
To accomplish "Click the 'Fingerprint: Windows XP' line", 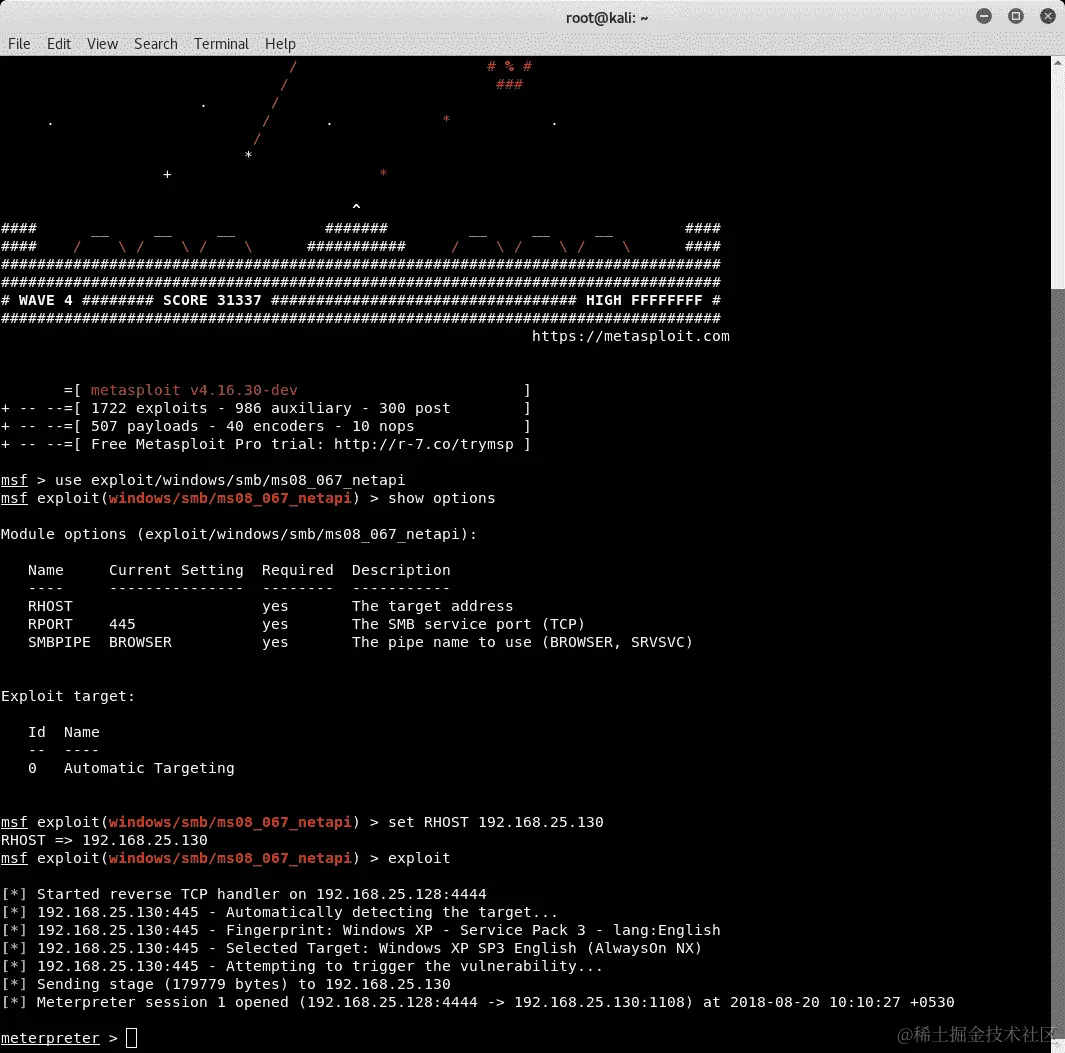I will (361, 931).
